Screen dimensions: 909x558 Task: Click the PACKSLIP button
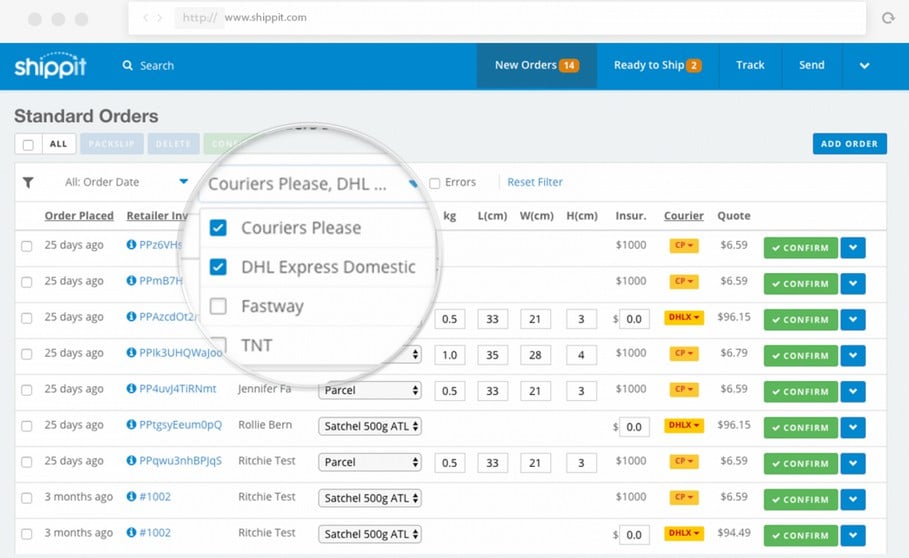[x=111, y=144]
